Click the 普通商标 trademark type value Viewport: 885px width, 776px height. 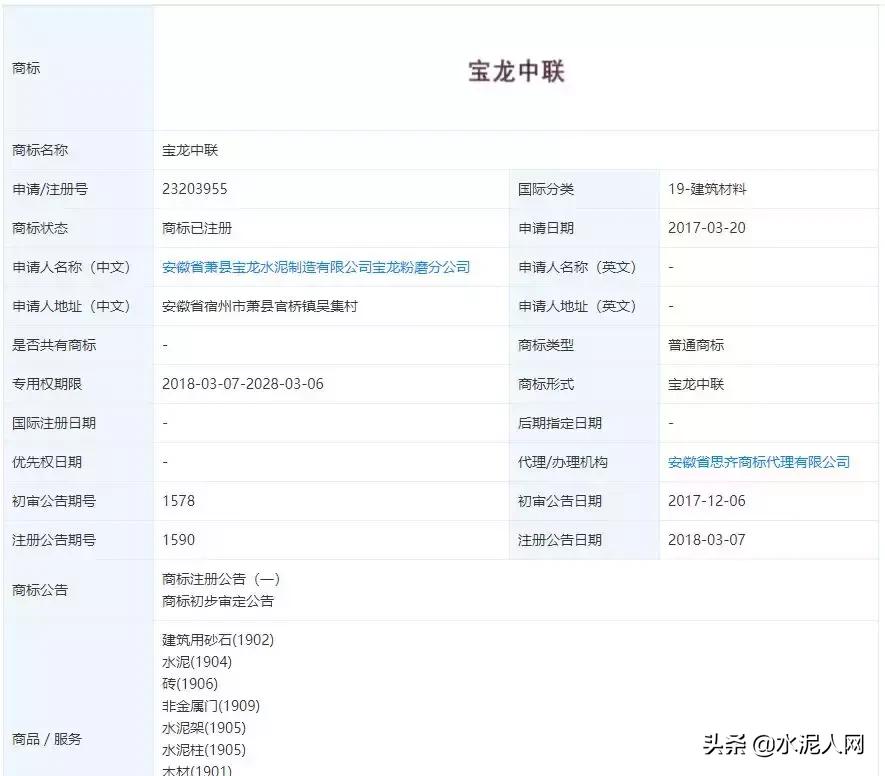[x=696, y=345]
